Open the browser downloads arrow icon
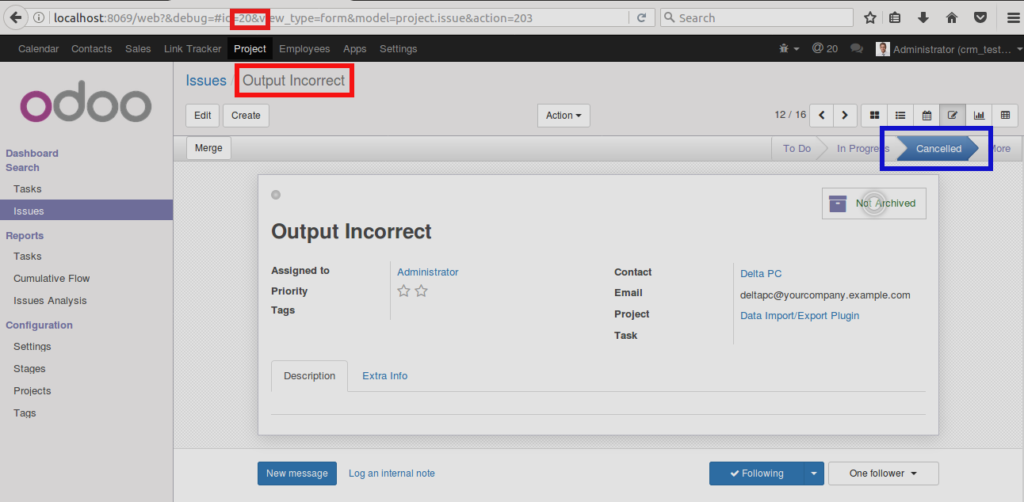The height and width of the screenshot is (502, 1024). pos(923,18)
